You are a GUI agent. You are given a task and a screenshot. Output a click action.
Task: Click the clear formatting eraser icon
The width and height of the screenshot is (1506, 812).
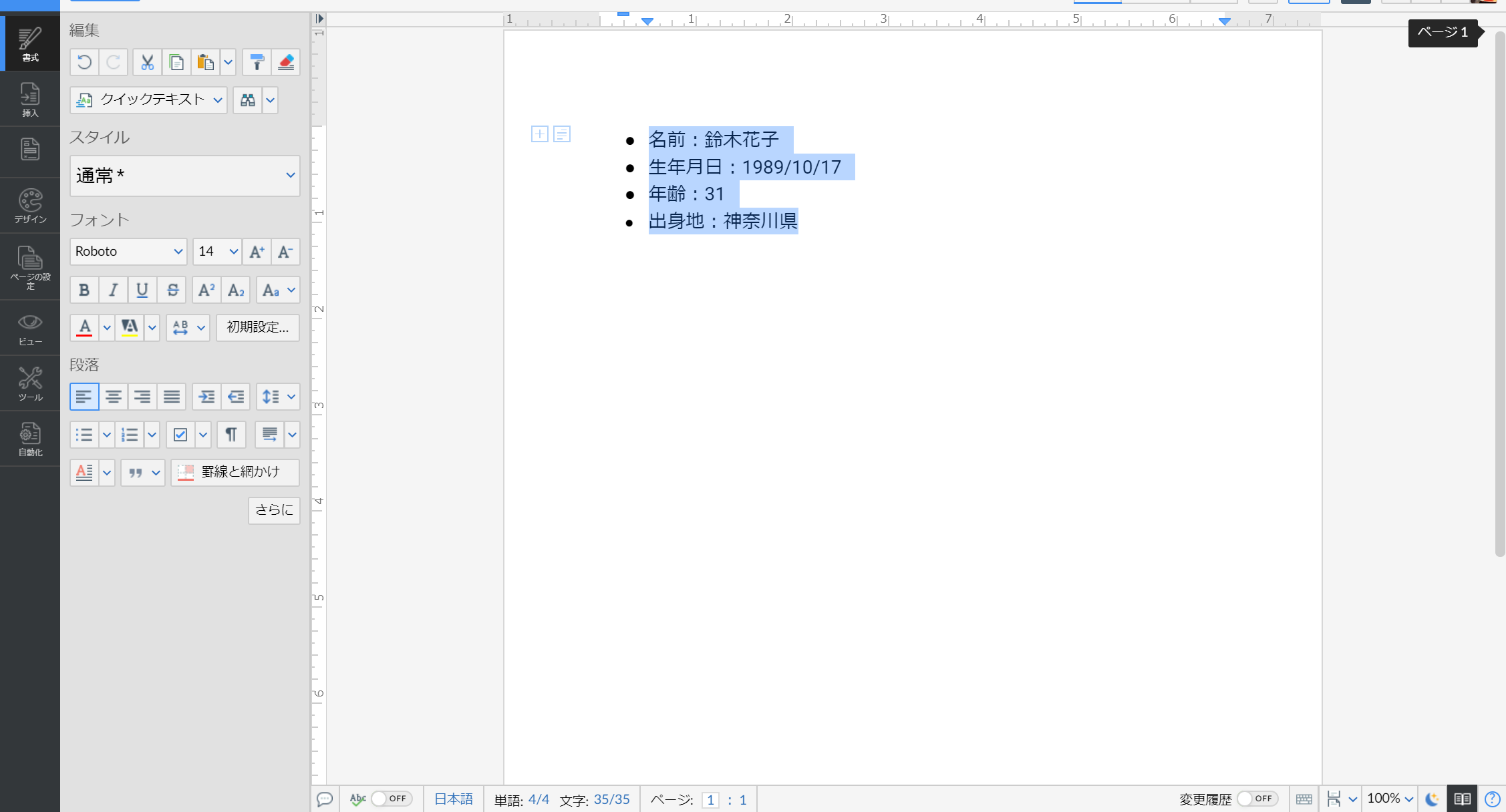(286, 62)
